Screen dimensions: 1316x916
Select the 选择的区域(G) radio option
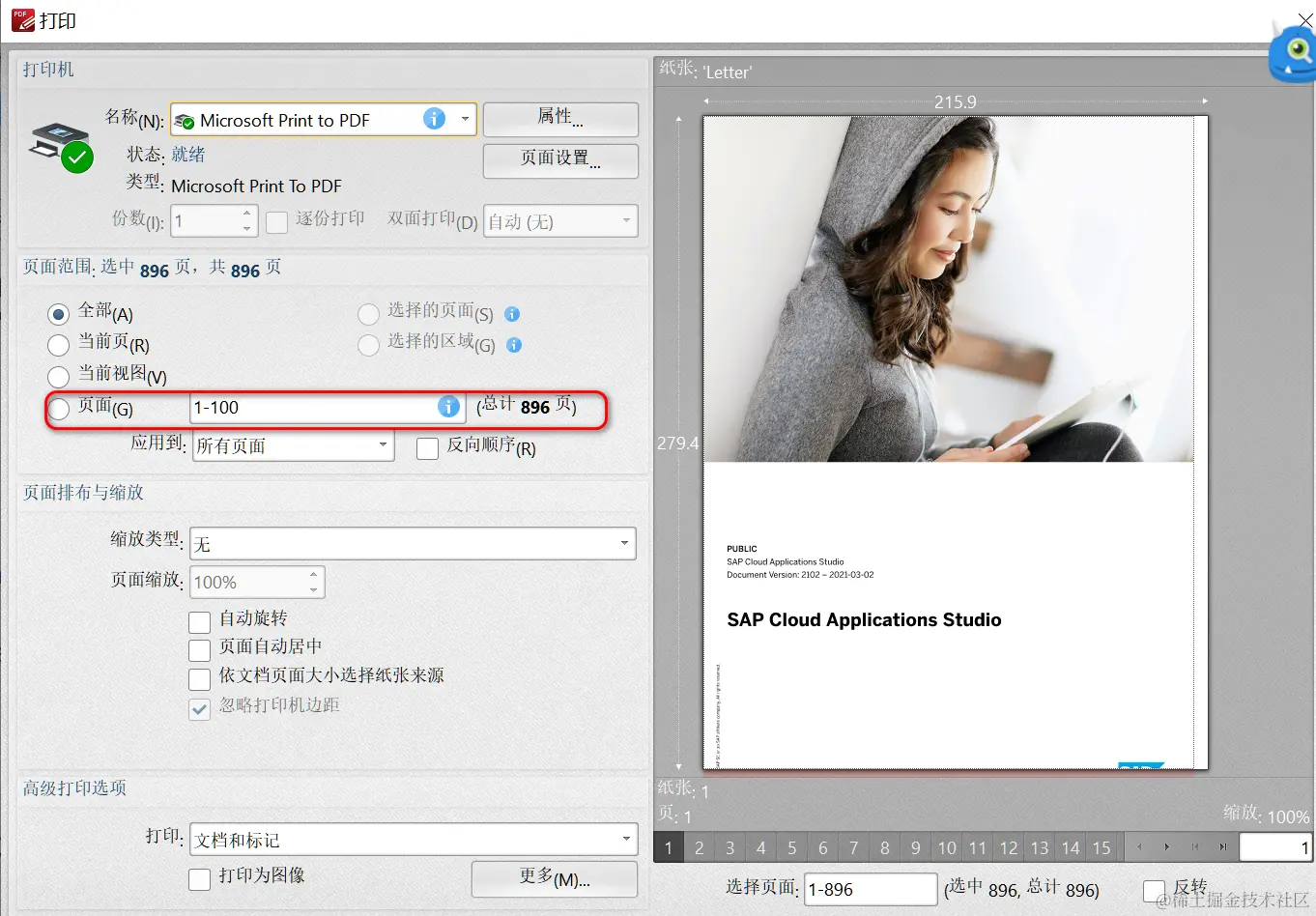pos(368,345)
